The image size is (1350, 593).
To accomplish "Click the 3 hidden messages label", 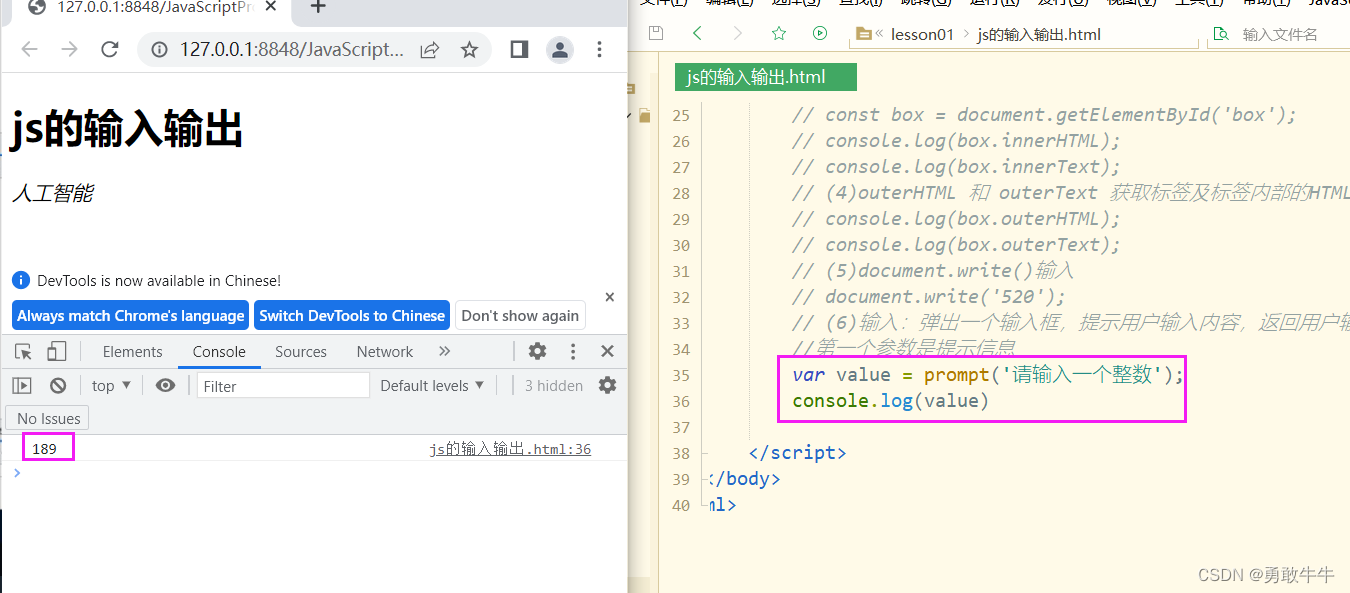I will 554,385.
